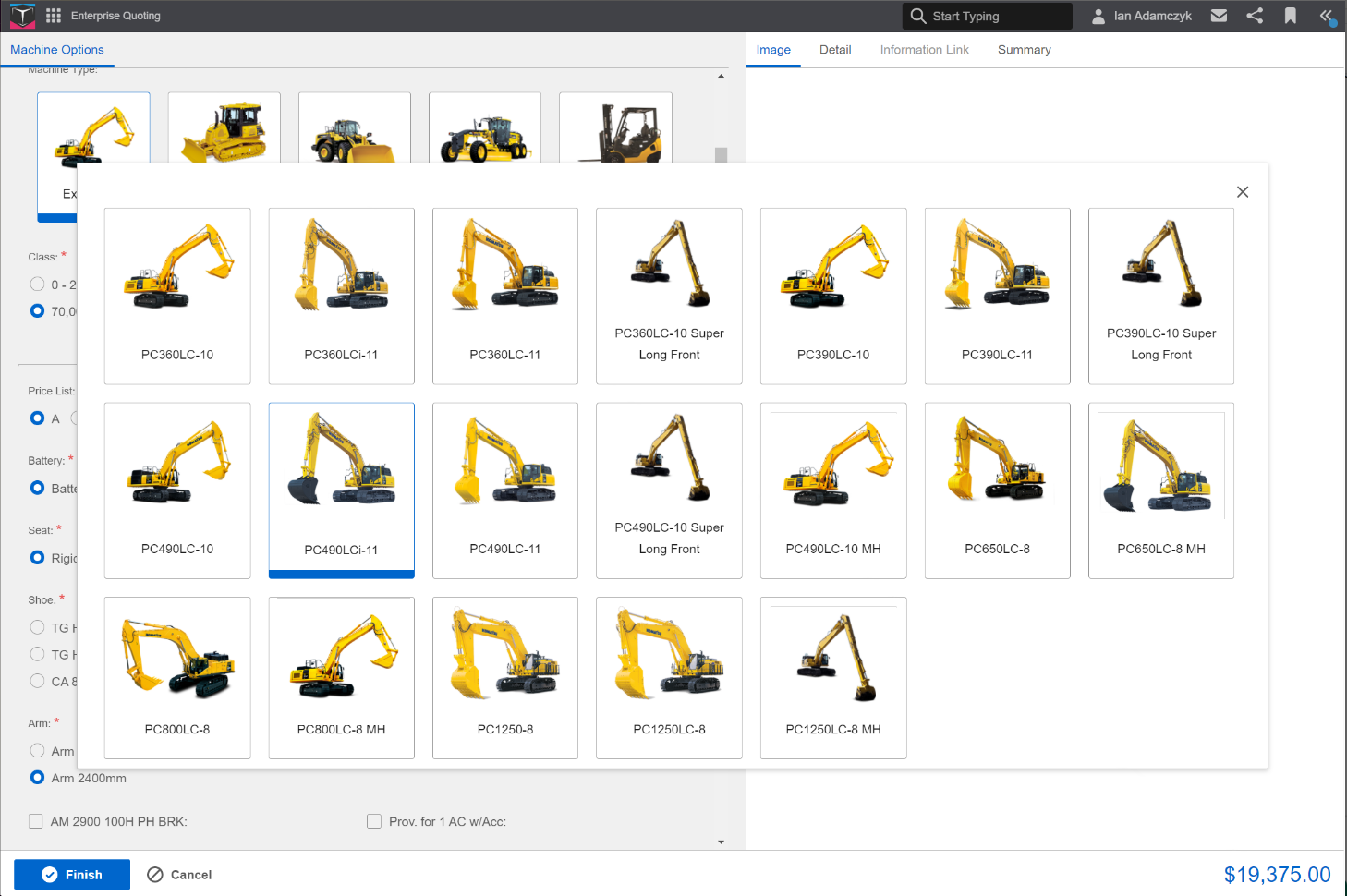Viewport: 1347px width, 896px height.
Task: Open the Summary tab
Action: [1024, 50]
